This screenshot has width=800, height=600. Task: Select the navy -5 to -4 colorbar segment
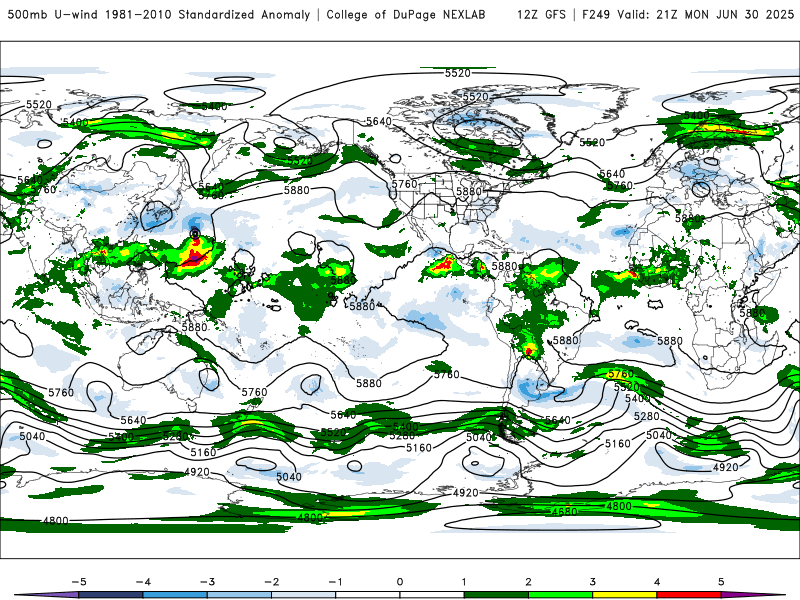[x=111, y=595]
